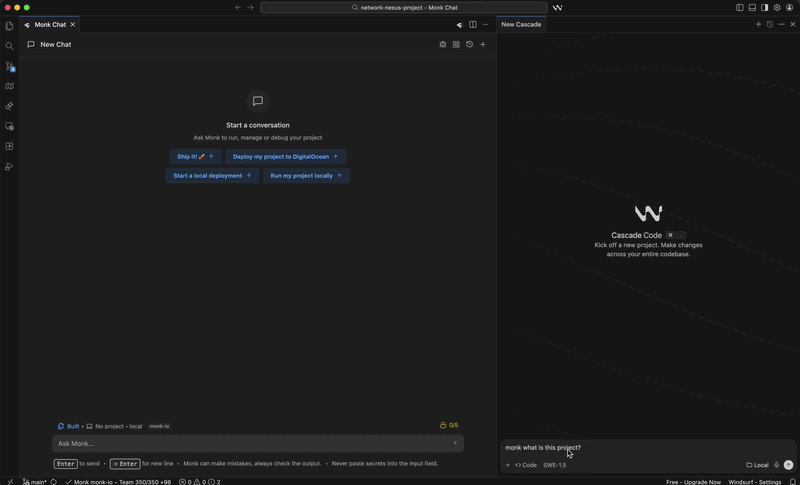
Task: Open the Search view in activity bar
Action: pyautogui.click(x=9, y=46)
